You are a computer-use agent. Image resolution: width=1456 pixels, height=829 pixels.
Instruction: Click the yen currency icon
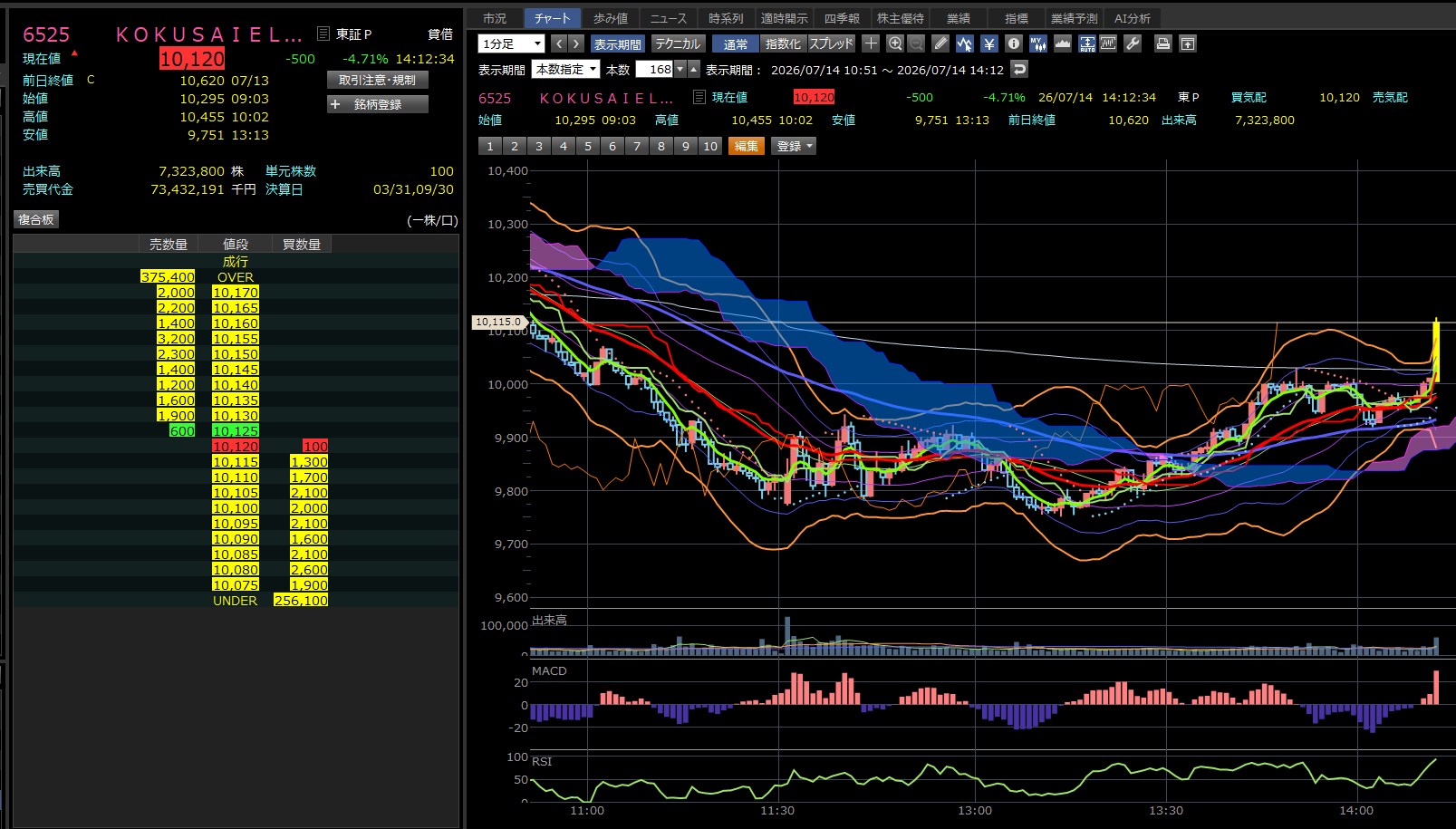pyautogui.click(x=989, y=43)
